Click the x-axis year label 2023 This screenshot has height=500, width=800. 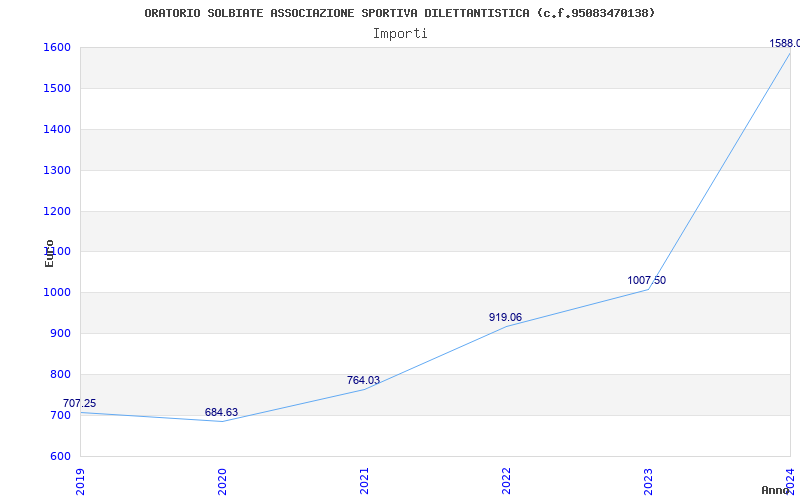click(647, 482)
